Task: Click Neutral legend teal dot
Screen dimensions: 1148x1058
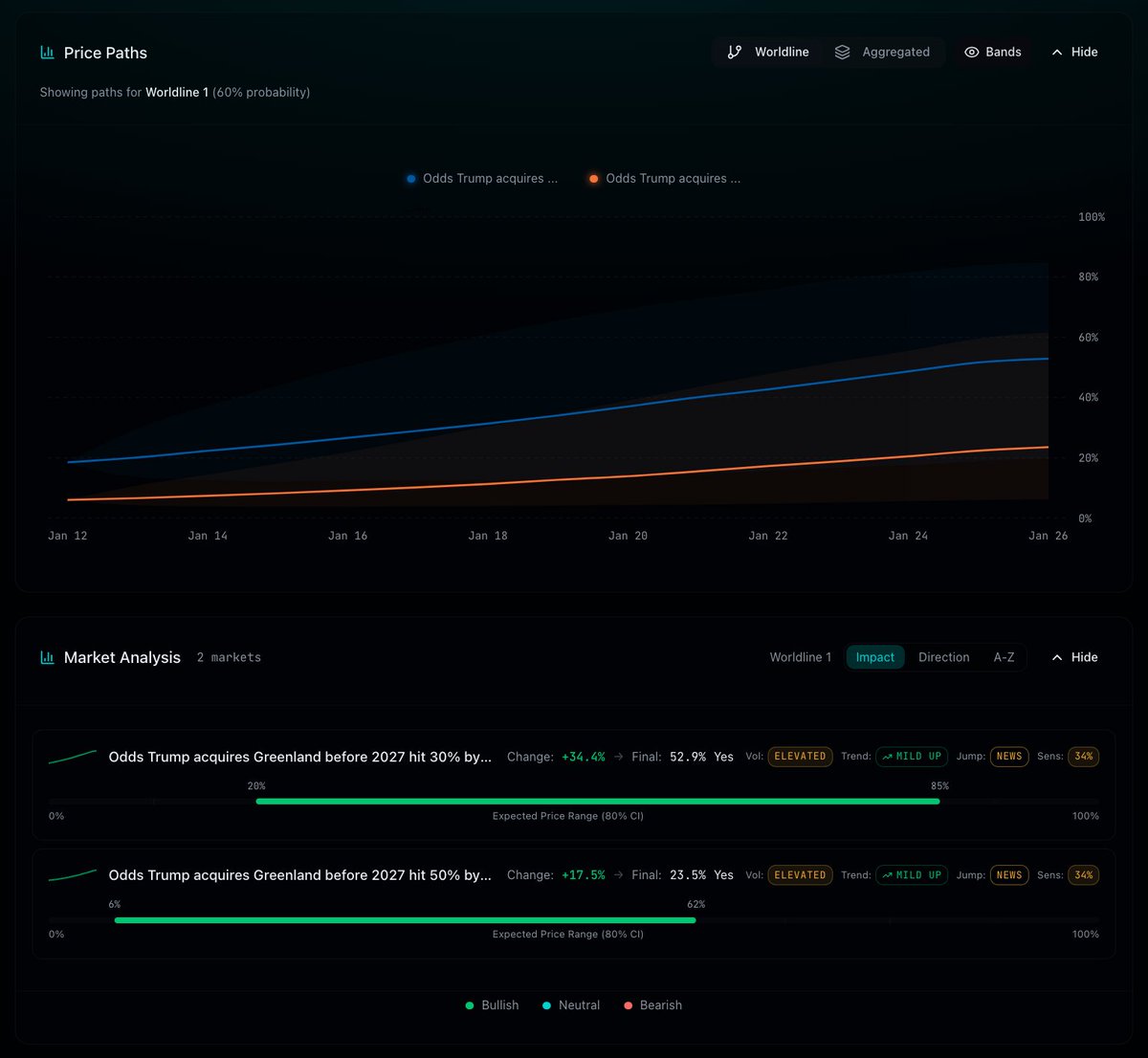Action: click(547, 1005)
